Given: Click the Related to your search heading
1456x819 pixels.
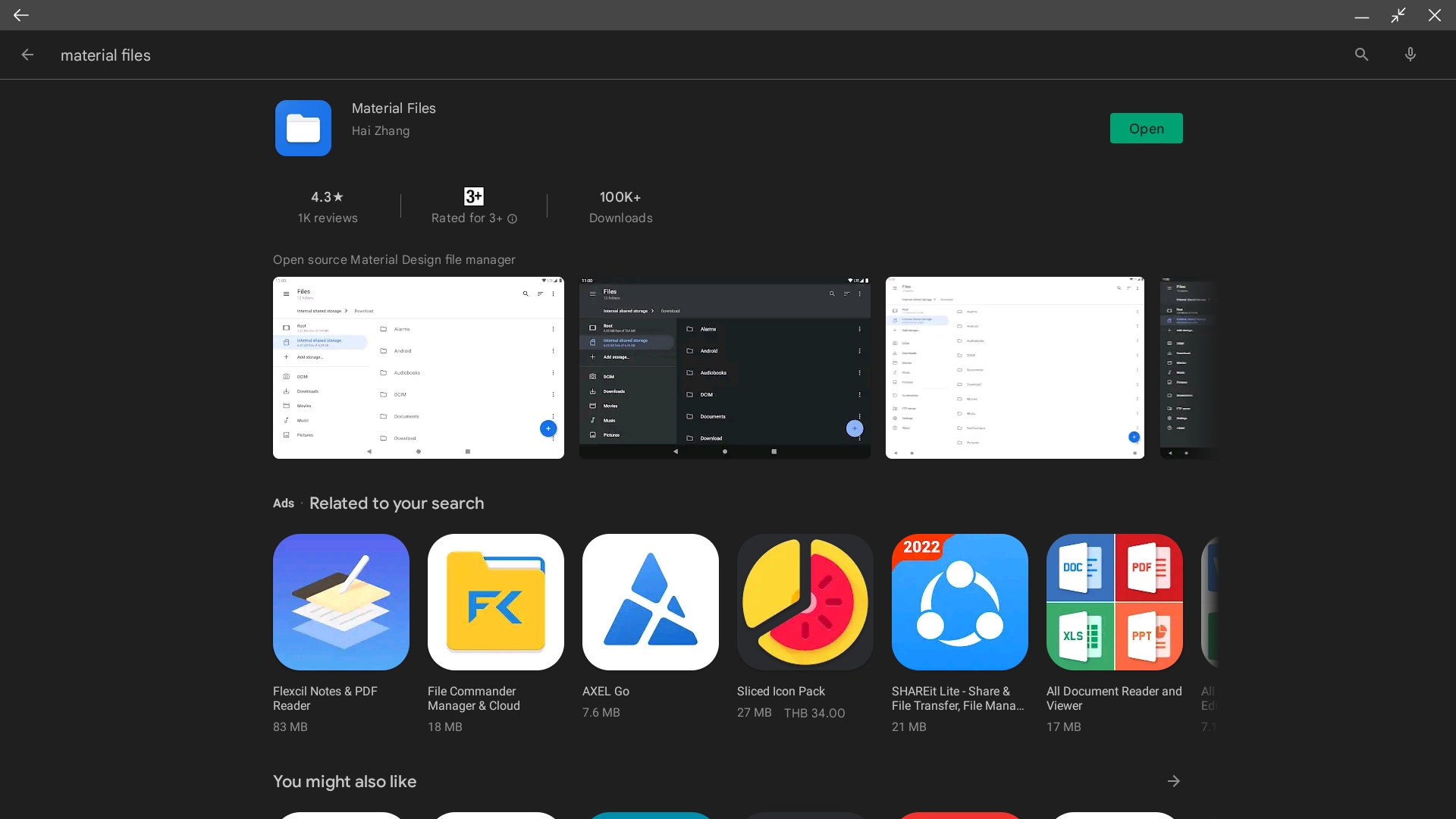Looking at the screenshot, I should pyautogui.click(x=397, y=504).
